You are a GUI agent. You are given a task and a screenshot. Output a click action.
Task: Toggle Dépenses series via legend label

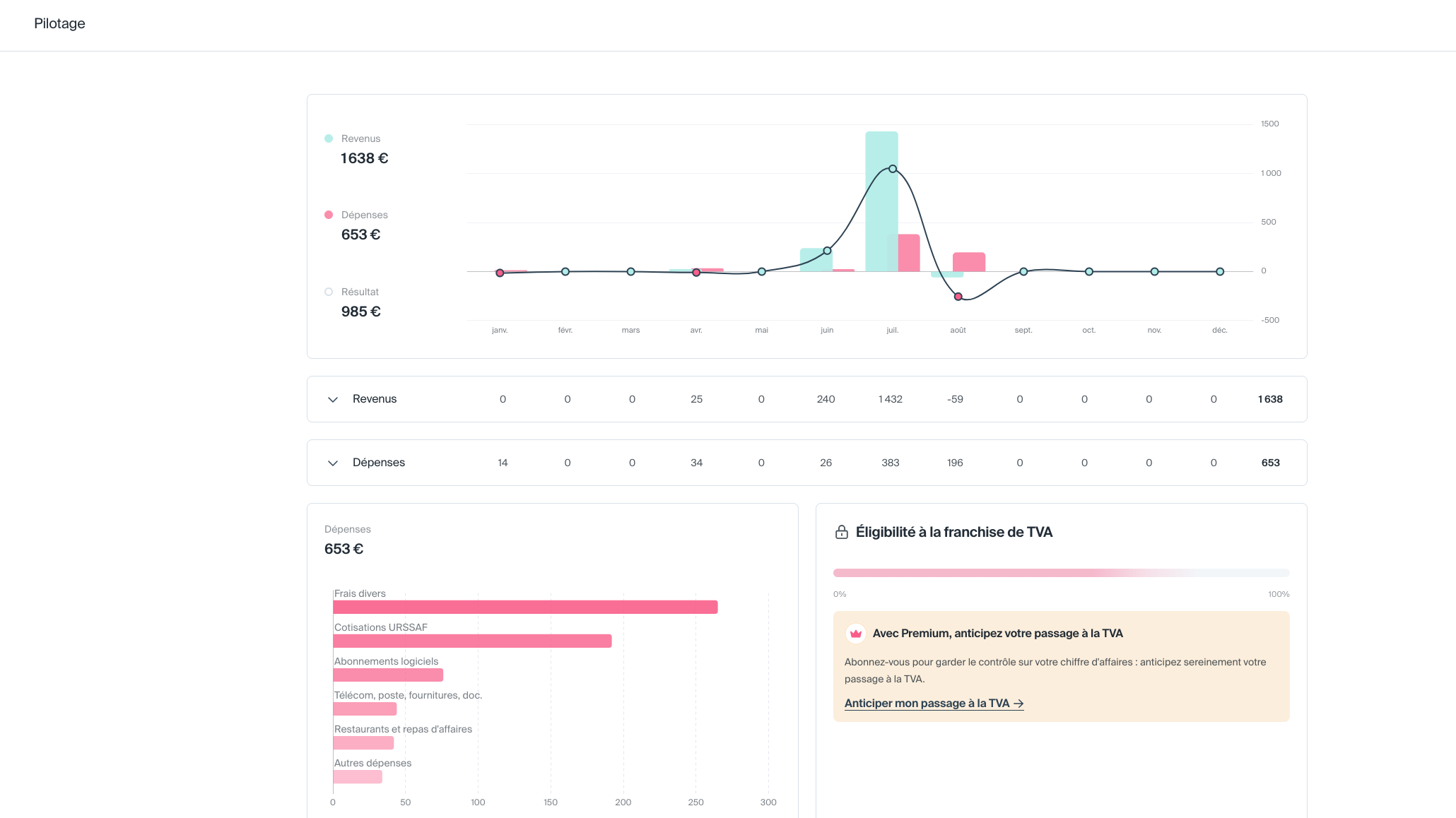pyautogui.click(x=364, y=215)
